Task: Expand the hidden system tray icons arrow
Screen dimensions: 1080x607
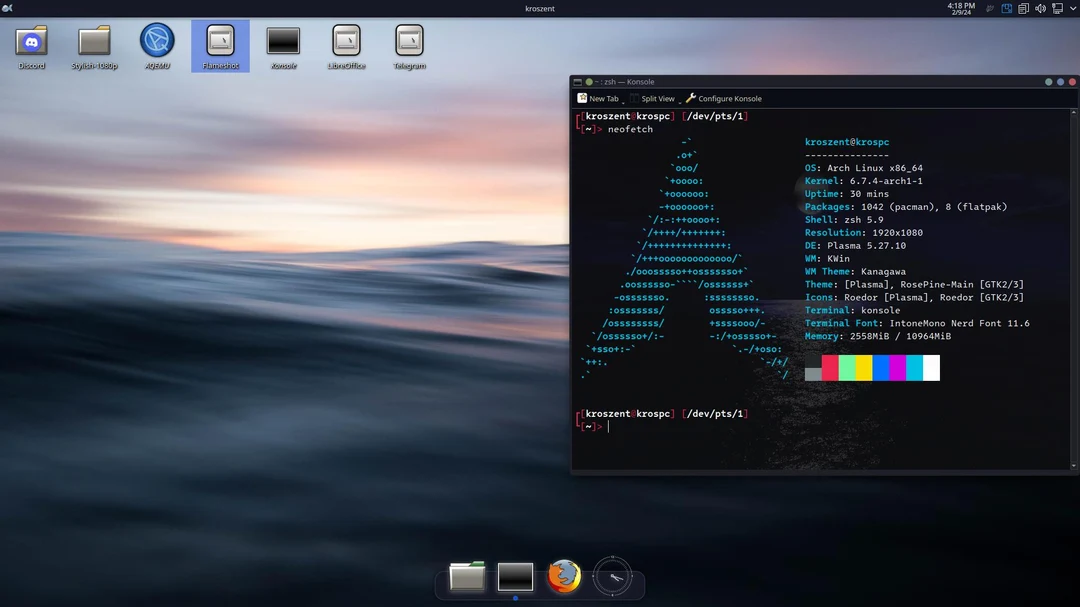Action: [1073, 8]
